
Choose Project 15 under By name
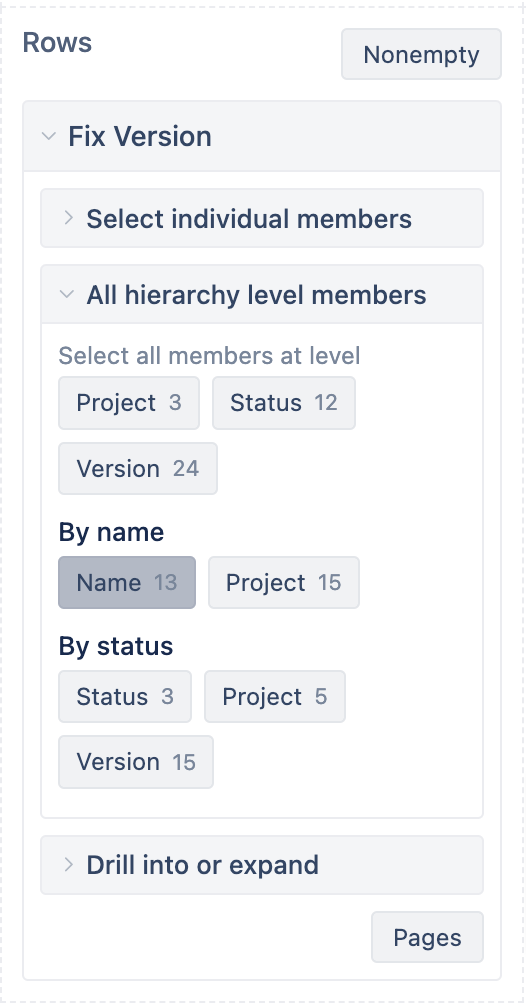coord(284,583)
